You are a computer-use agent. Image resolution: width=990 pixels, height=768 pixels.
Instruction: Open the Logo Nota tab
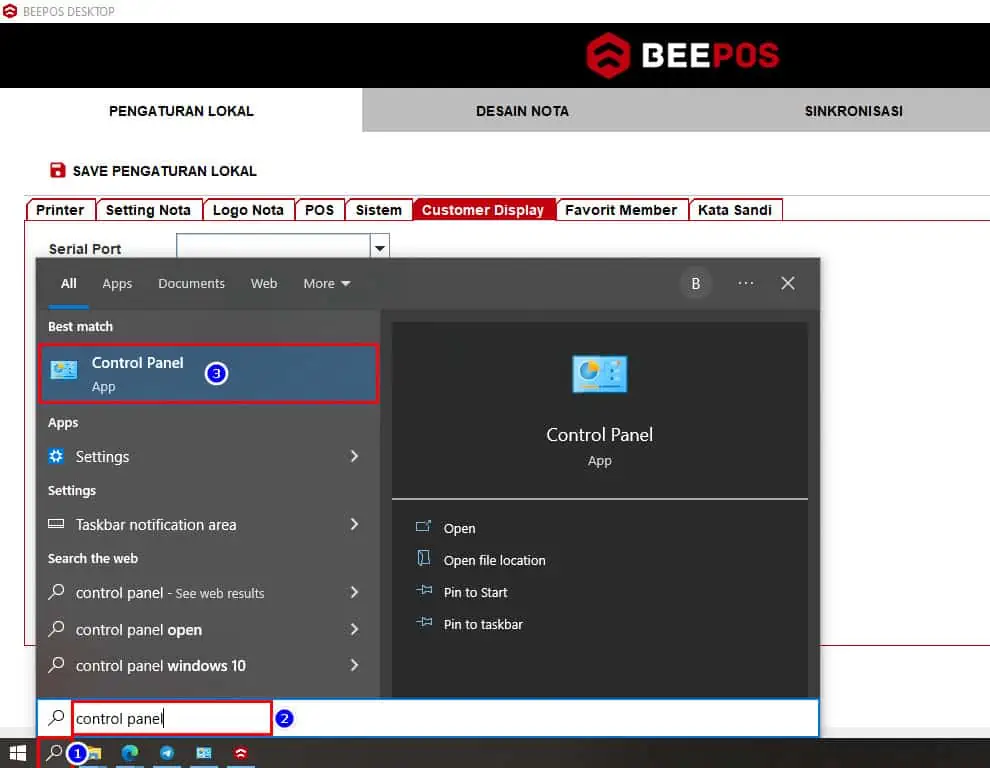click(x=248, y=210)
